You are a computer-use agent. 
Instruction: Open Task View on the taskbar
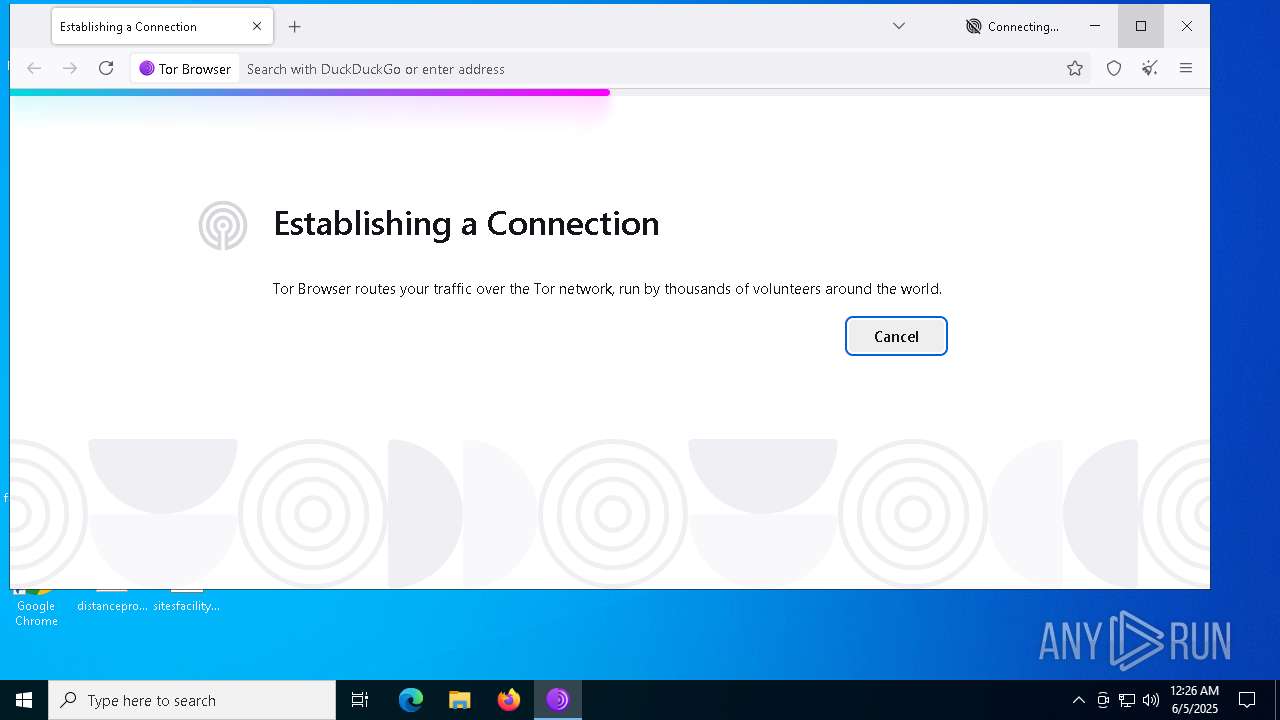[x=360, y=700]
